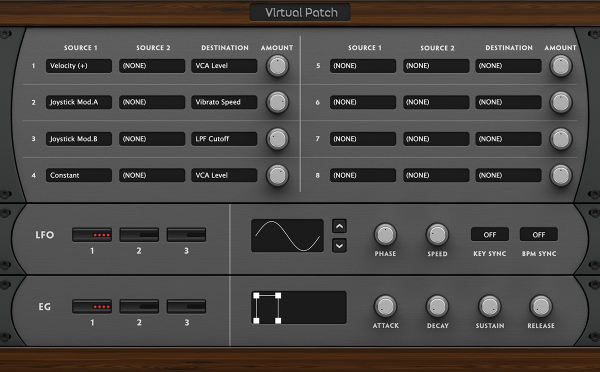
Task: Toggle LFO BPM Sync OFF button
Action: 539,234
